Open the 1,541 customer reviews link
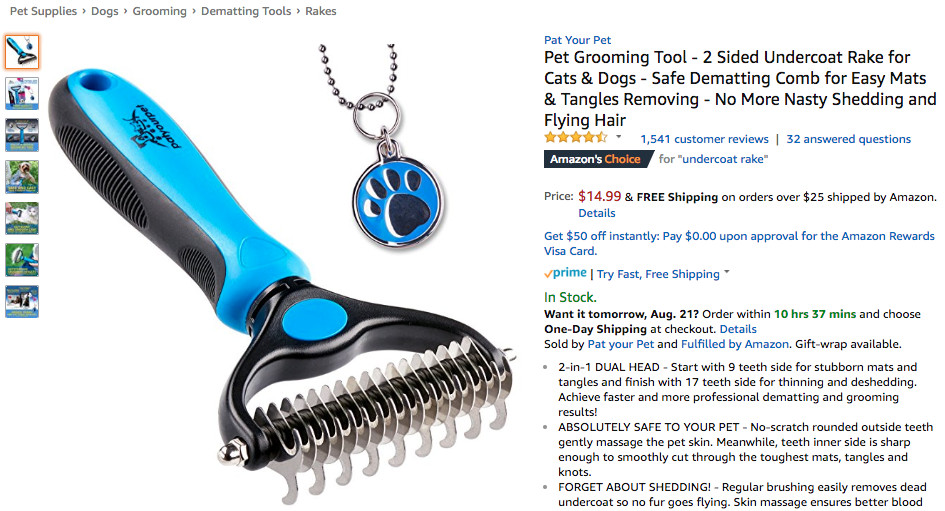The image size is (945, 511). (x=704, y=139)
